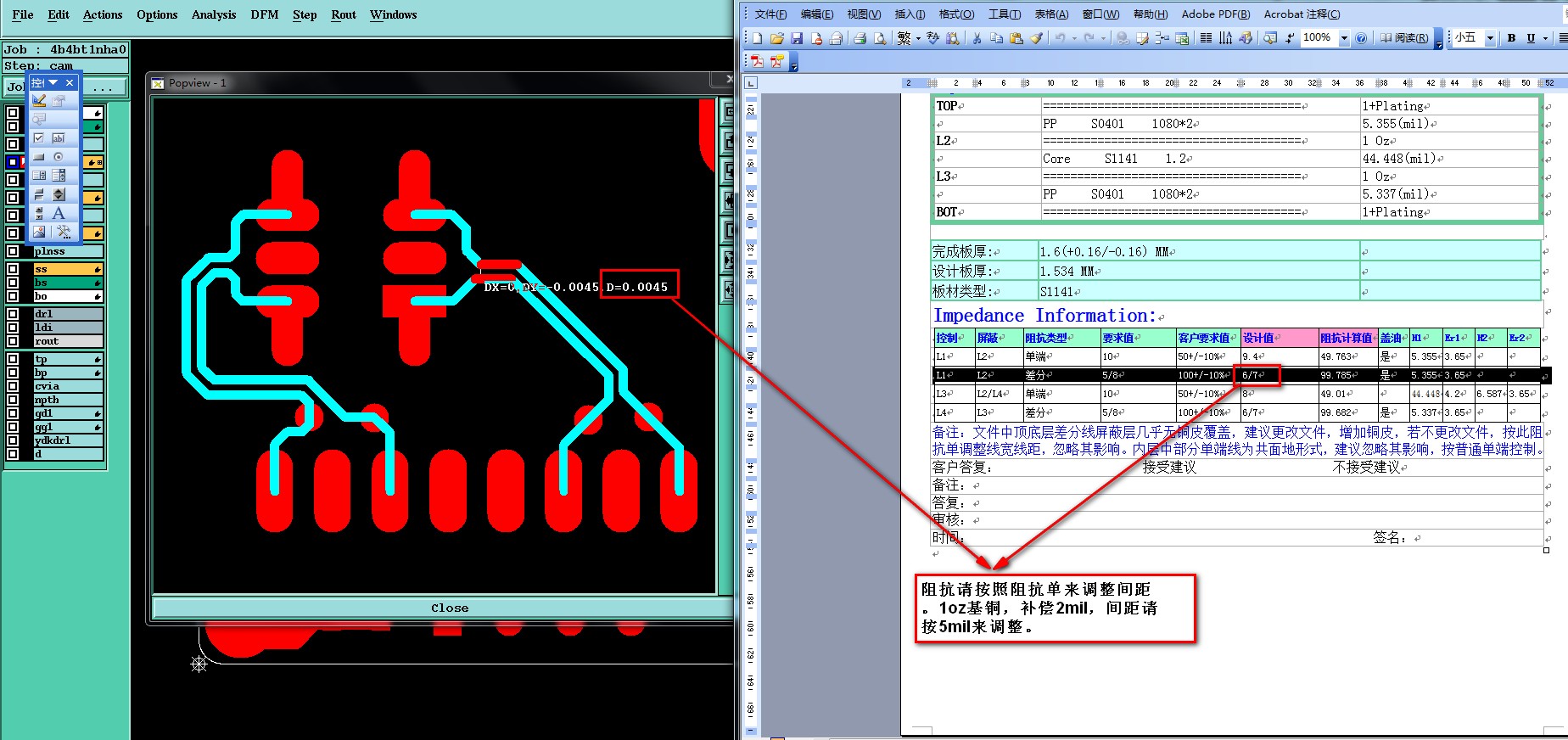Click the Insert Excel worksheet icon
This screenshot has width=1568, height=740.
click(1182, 38)
